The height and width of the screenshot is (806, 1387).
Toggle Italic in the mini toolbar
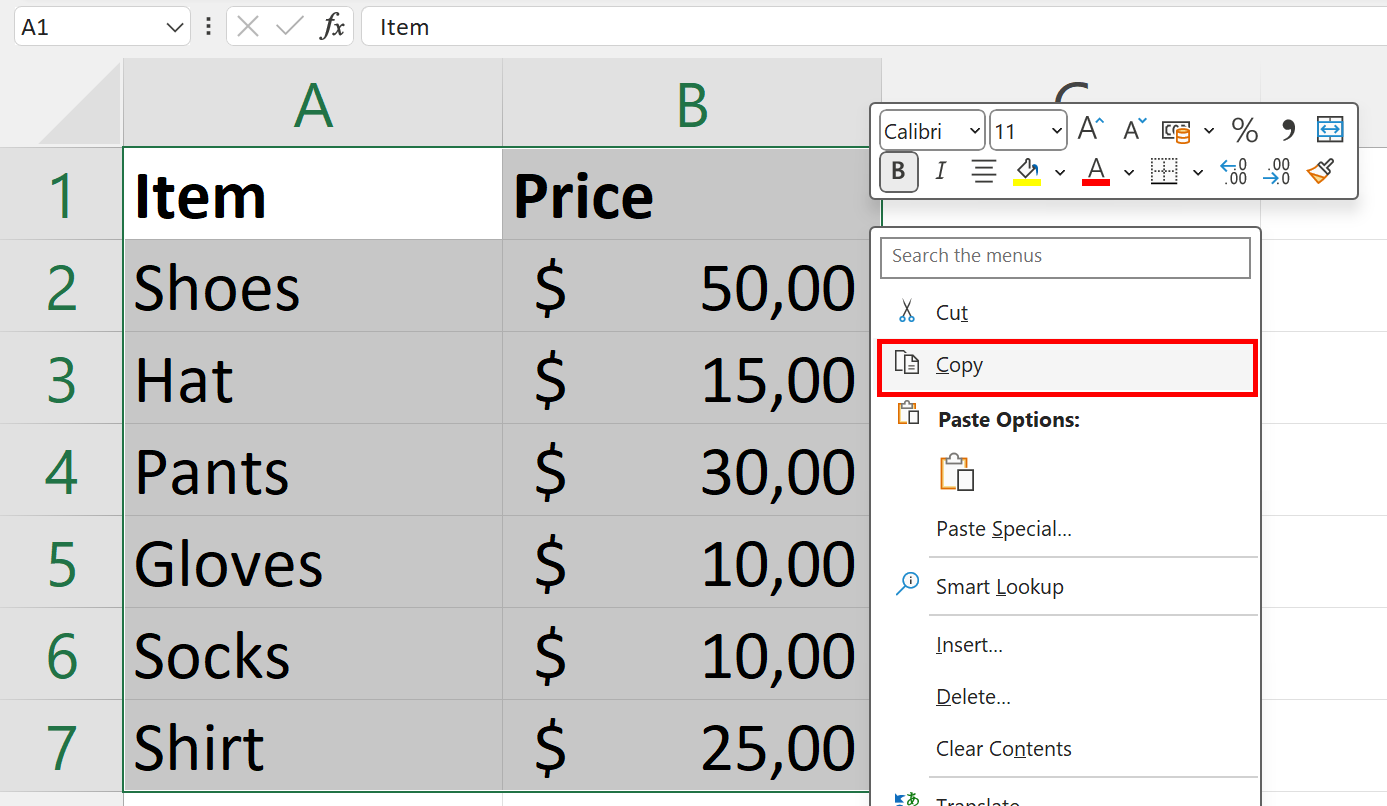click(x=940, y=172)
